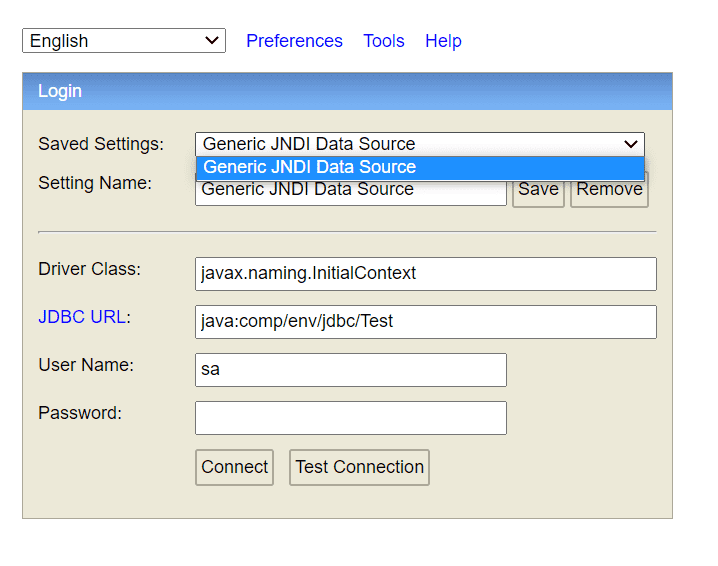Image resolution: width=718 pixels, height=566 pixels.
Task: Click the Driver Class label text
Action: (x=90, y=269)
